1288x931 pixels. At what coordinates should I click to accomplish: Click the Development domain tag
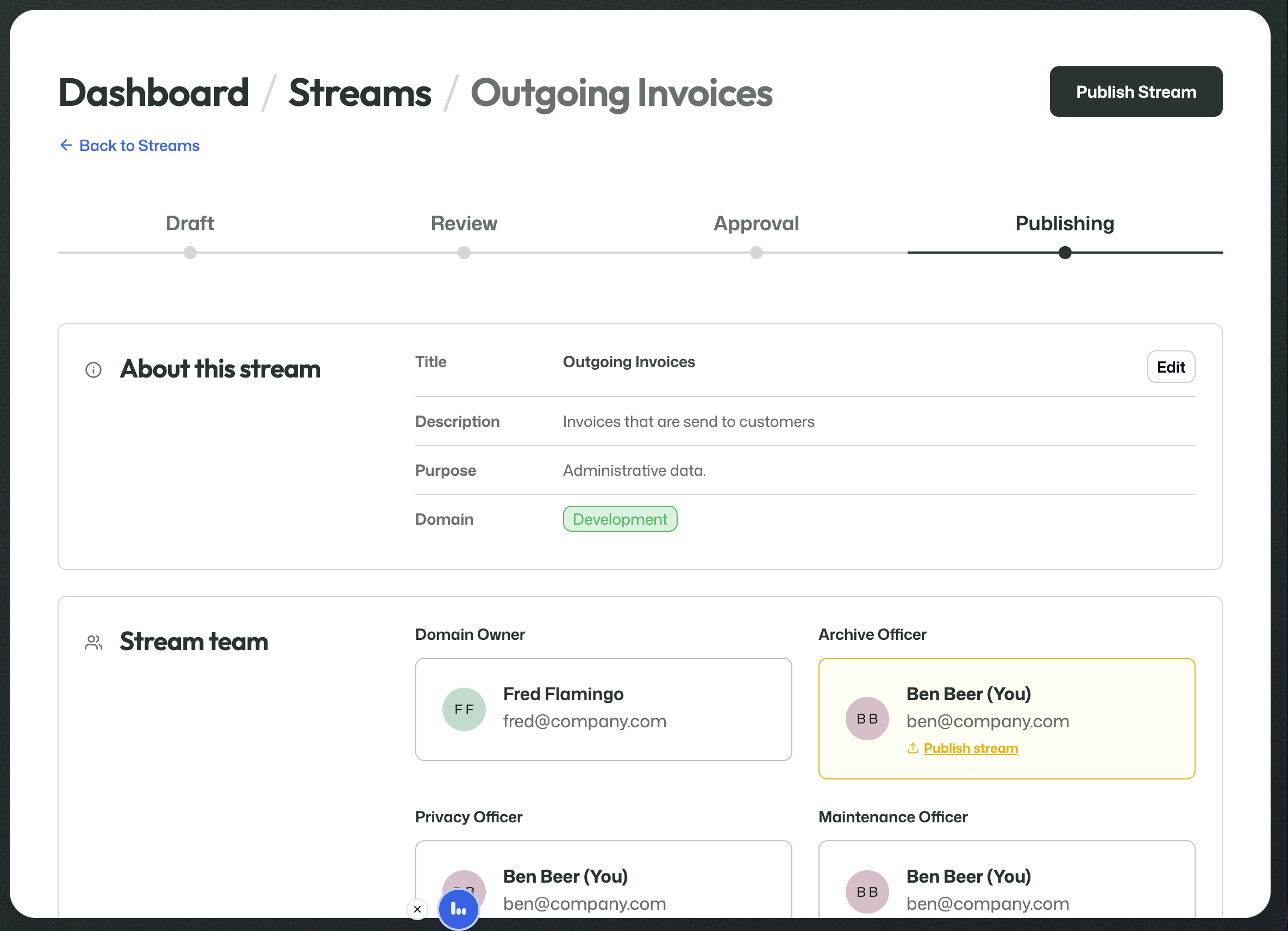620,519
